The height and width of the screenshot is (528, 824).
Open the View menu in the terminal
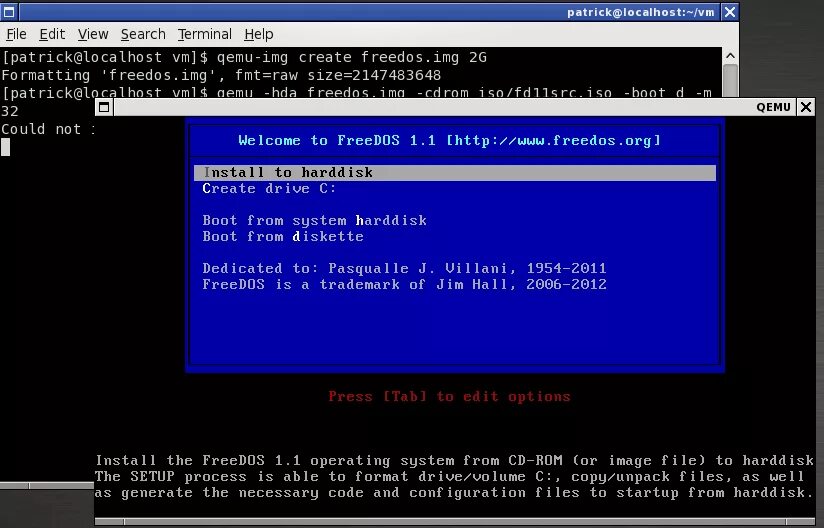coord(93,34)
